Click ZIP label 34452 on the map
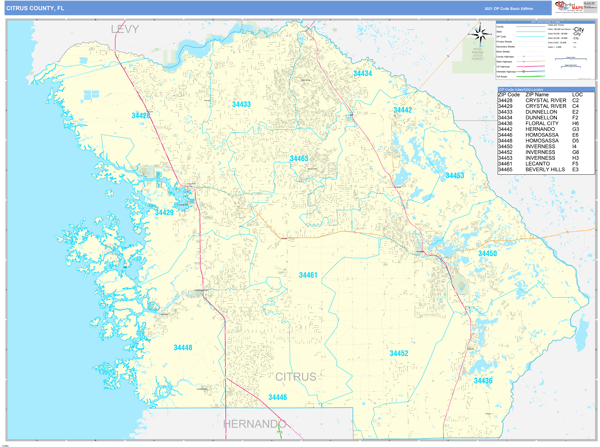This screenshot has width=600, height=447. [x=399, y=353]
